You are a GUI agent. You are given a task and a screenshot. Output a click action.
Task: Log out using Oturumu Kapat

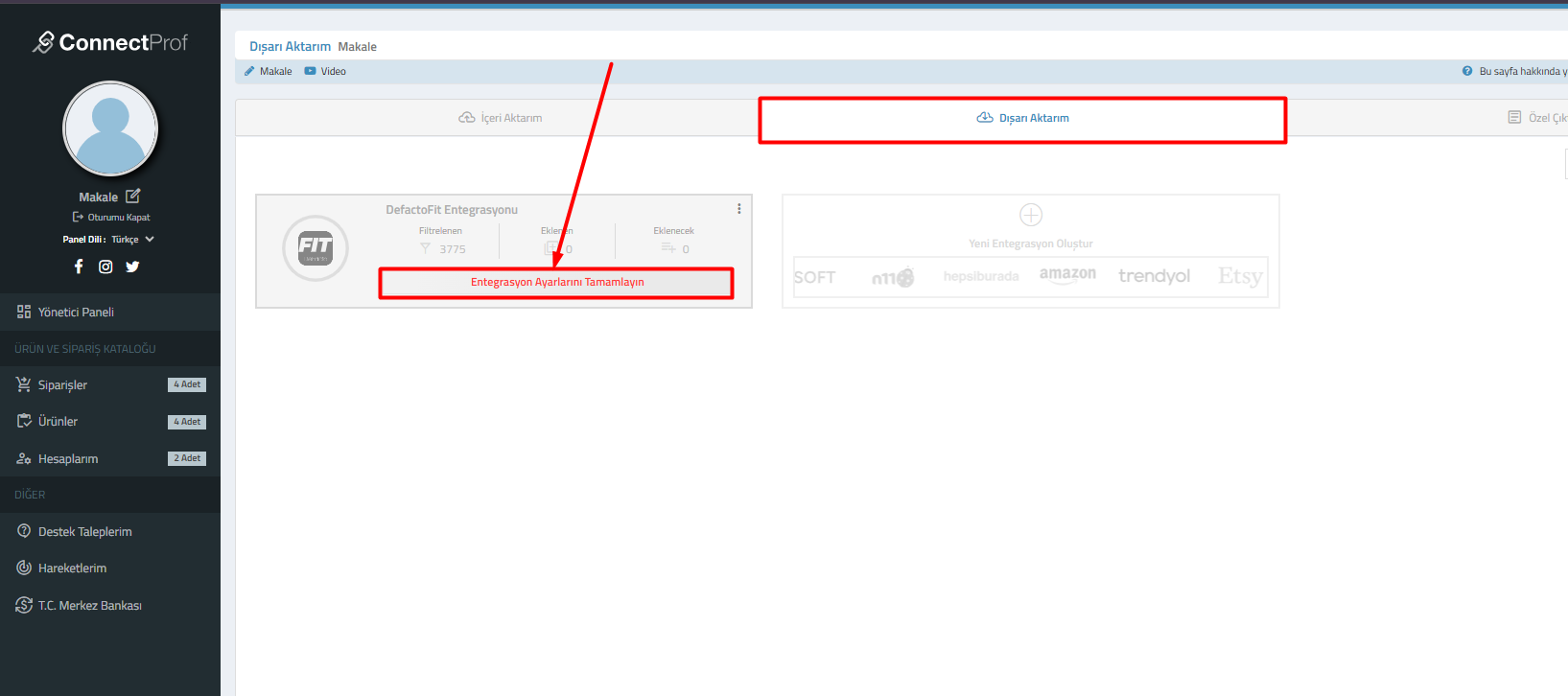click(x=111, y=218)
